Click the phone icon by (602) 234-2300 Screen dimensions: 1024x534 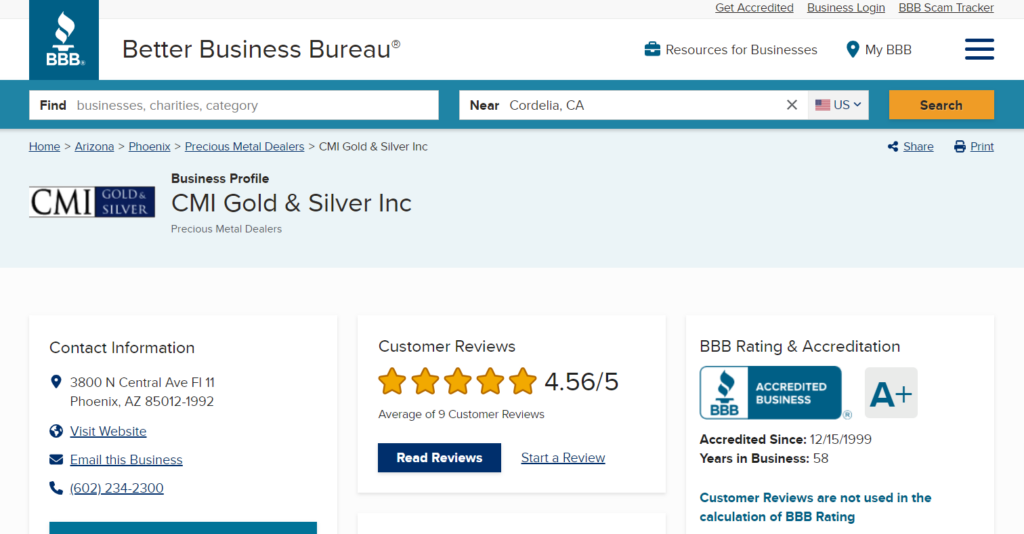(x=56, y=488)
